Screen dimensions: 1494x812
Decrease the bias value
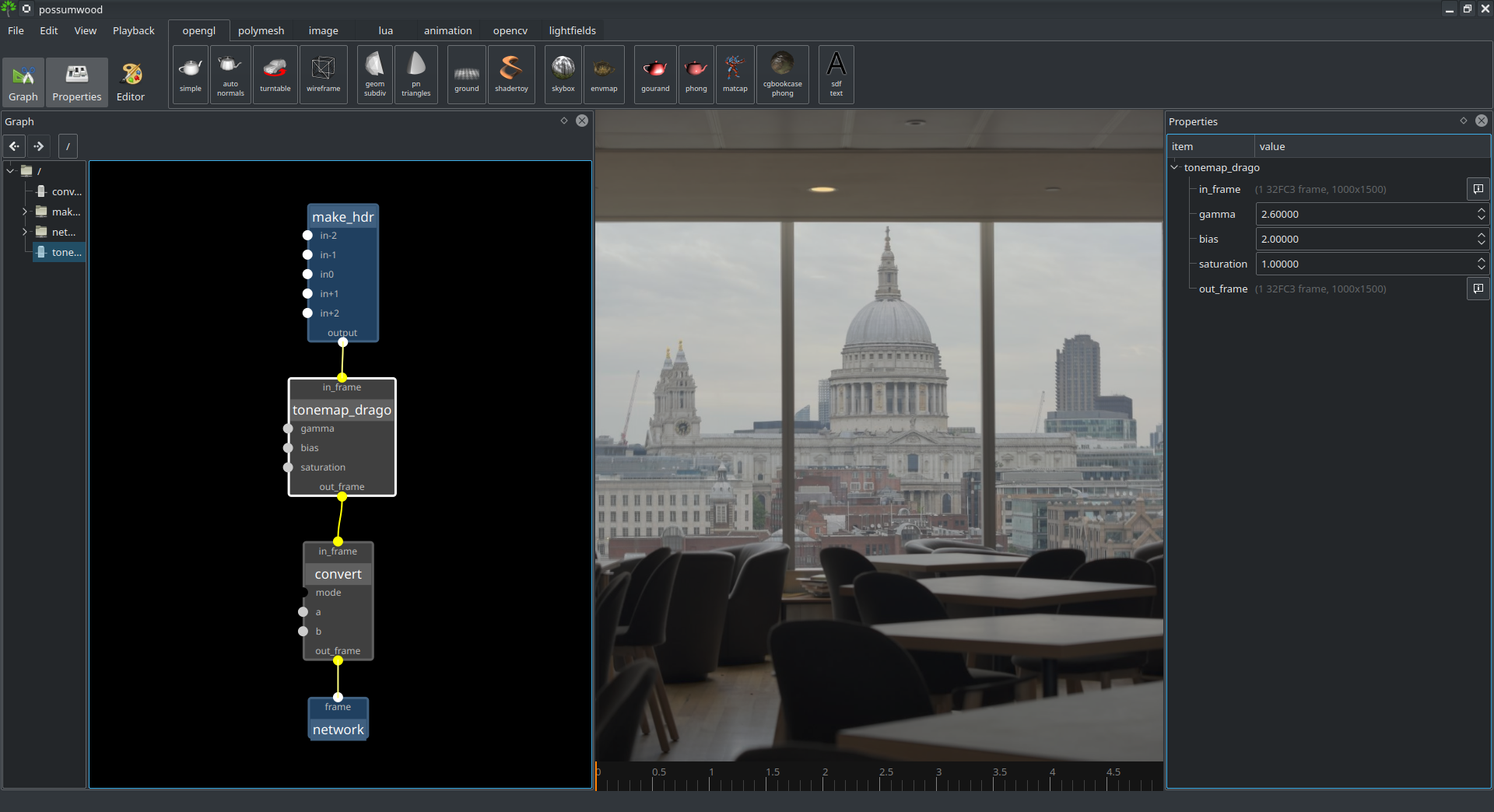coord(1482,243)
